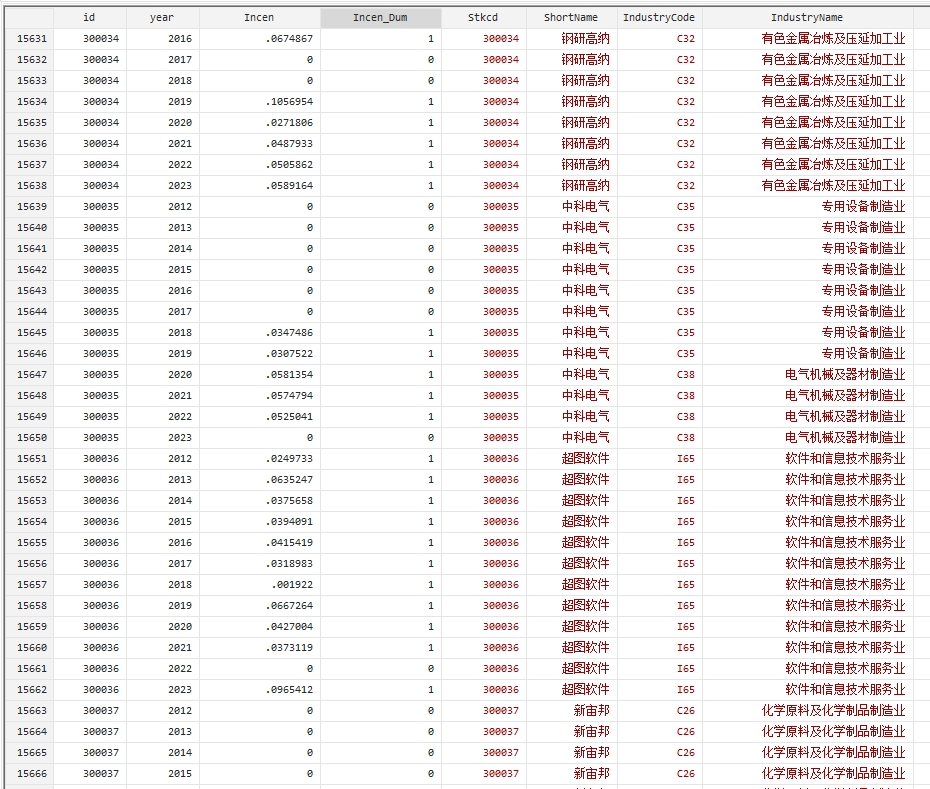Viewport: 930px width, 789px height.
Task: Select the Stkcd column header
Action: click(483, 17)
